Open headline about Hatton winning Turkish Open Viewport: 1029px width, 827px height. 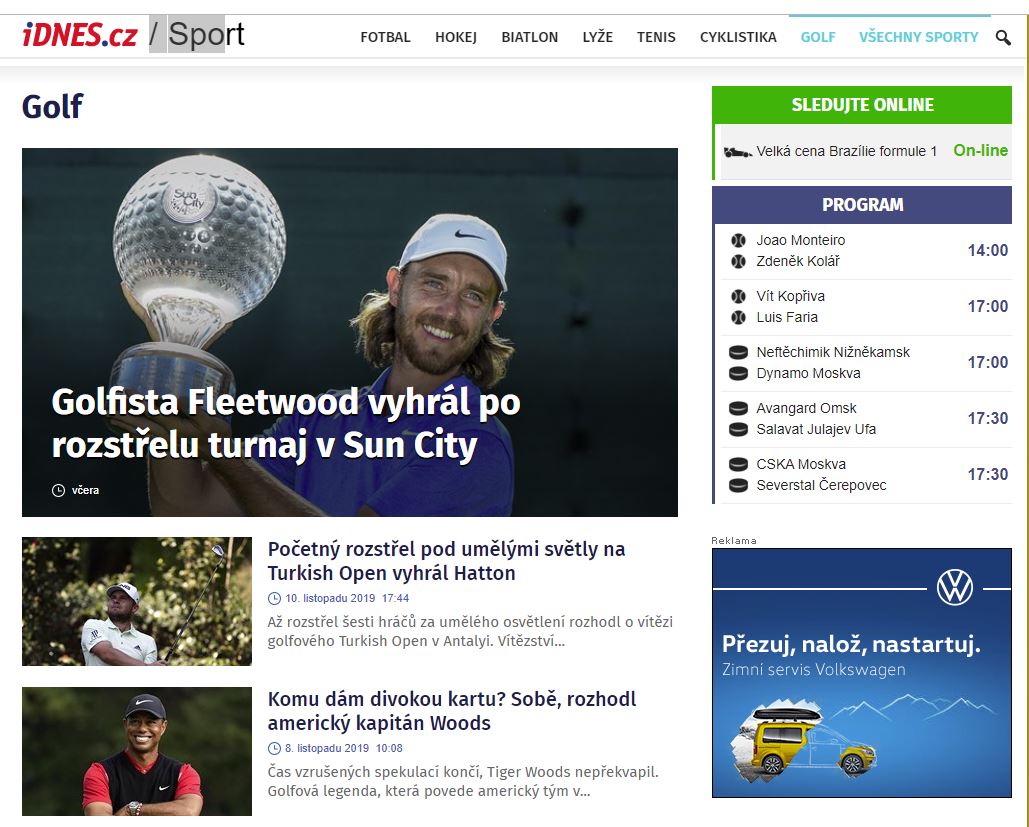(x=446, y=561)
